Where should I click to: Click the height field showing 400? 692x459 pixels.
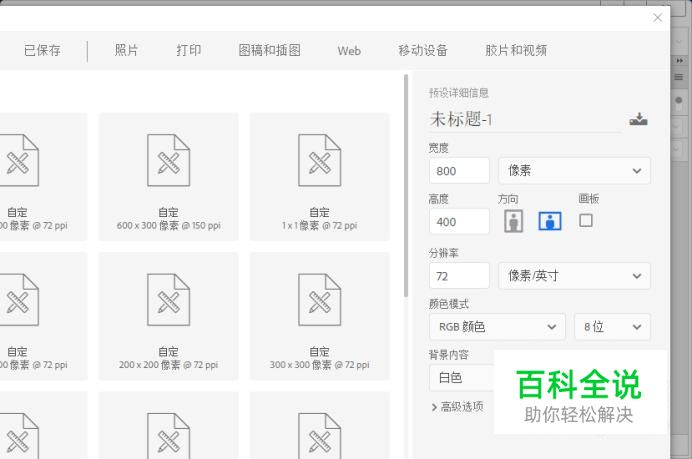pyautogui.click(x=459, y=222)
